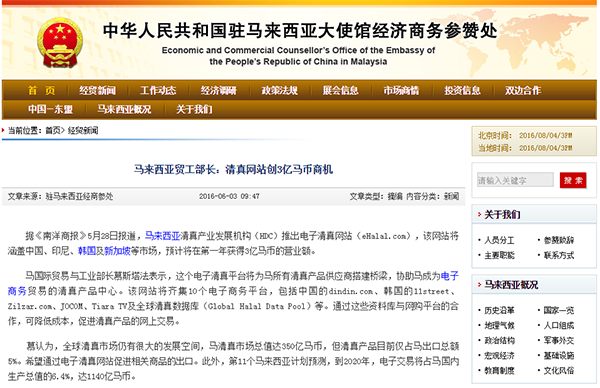Open 关于我们 in navigation bar
The image size is (600, 388).
194,109
